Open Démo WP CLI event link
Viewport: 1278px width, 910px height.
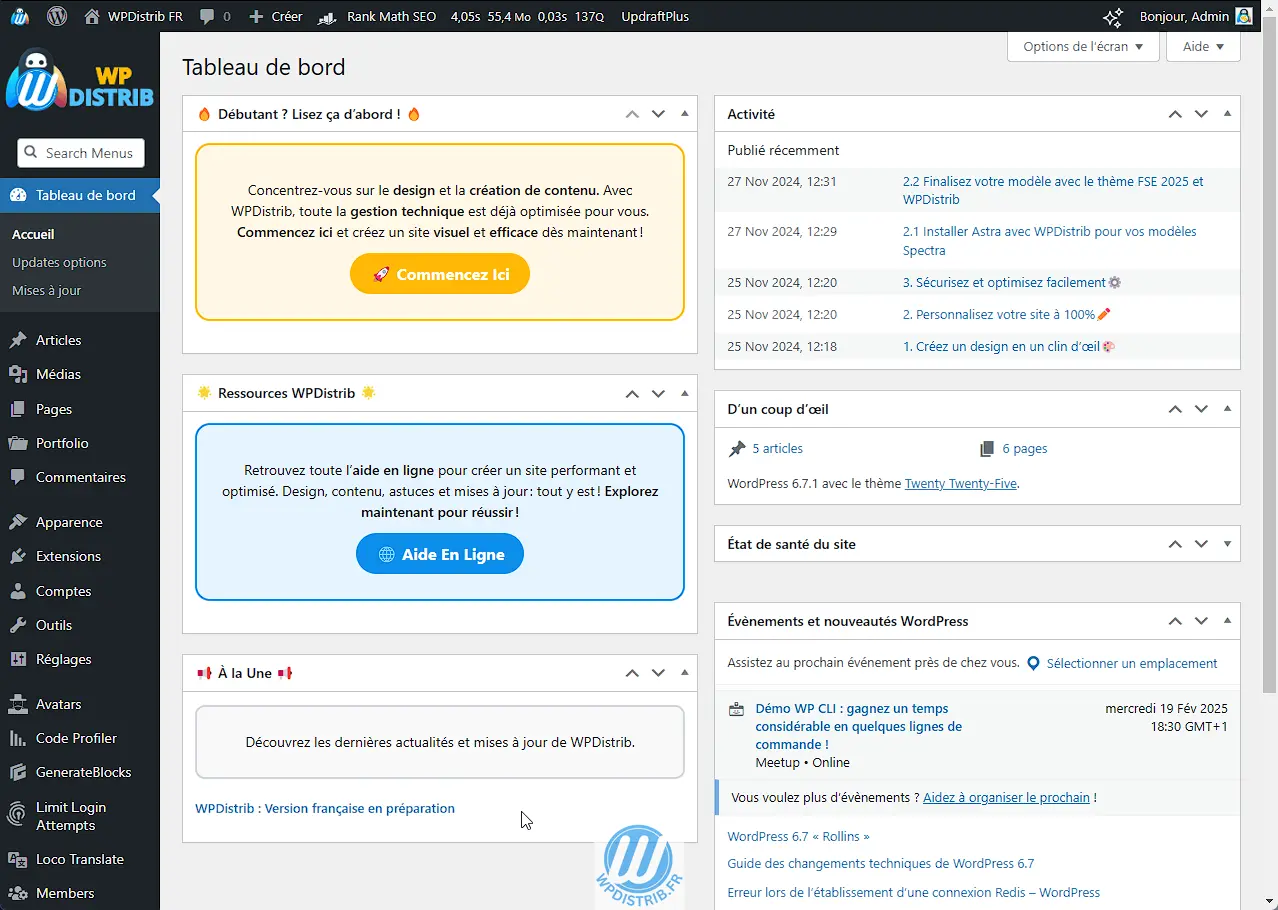click(x=859, y=726)
